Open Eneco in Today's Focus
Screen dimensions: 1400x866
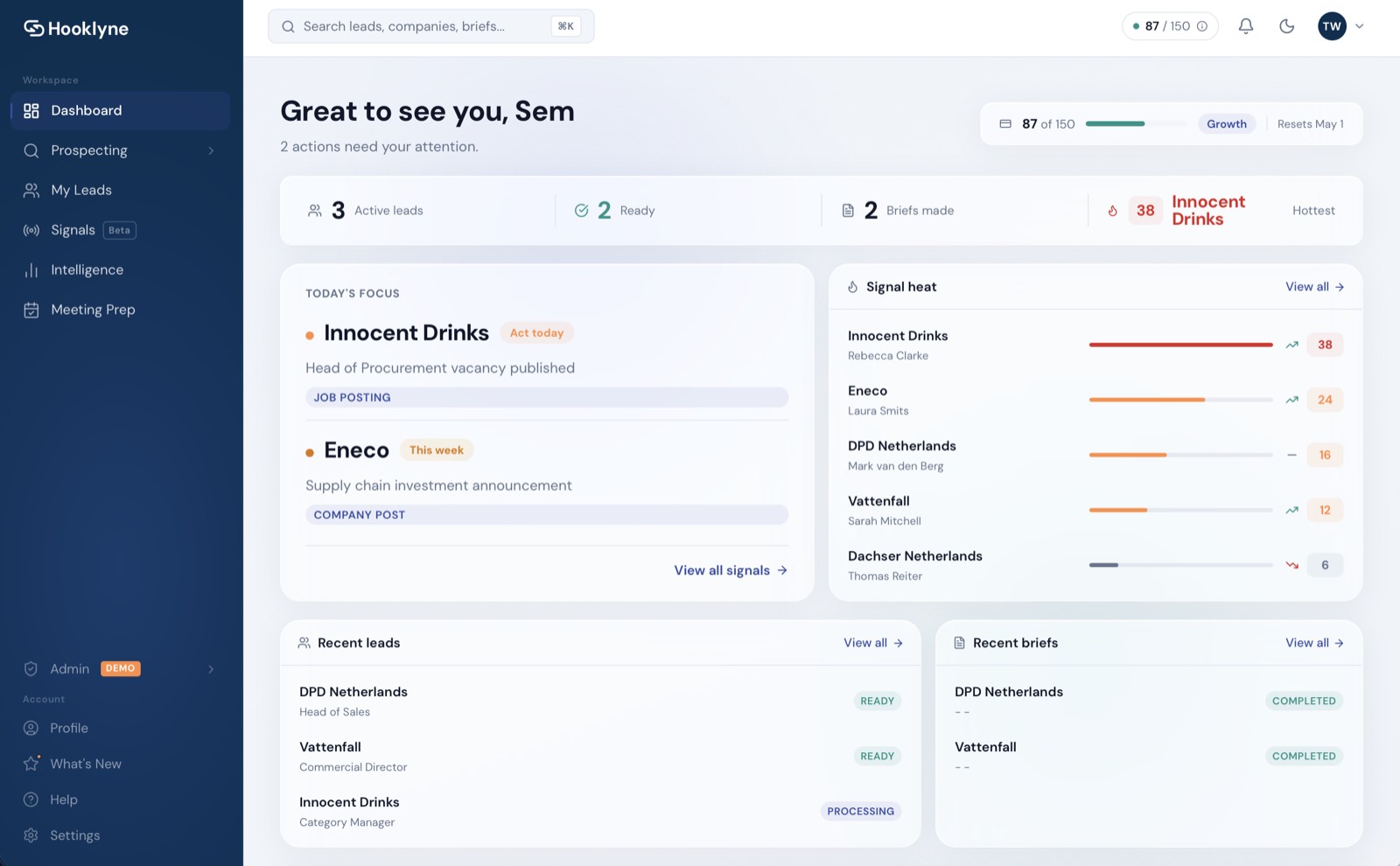click(x=356, y=450)
